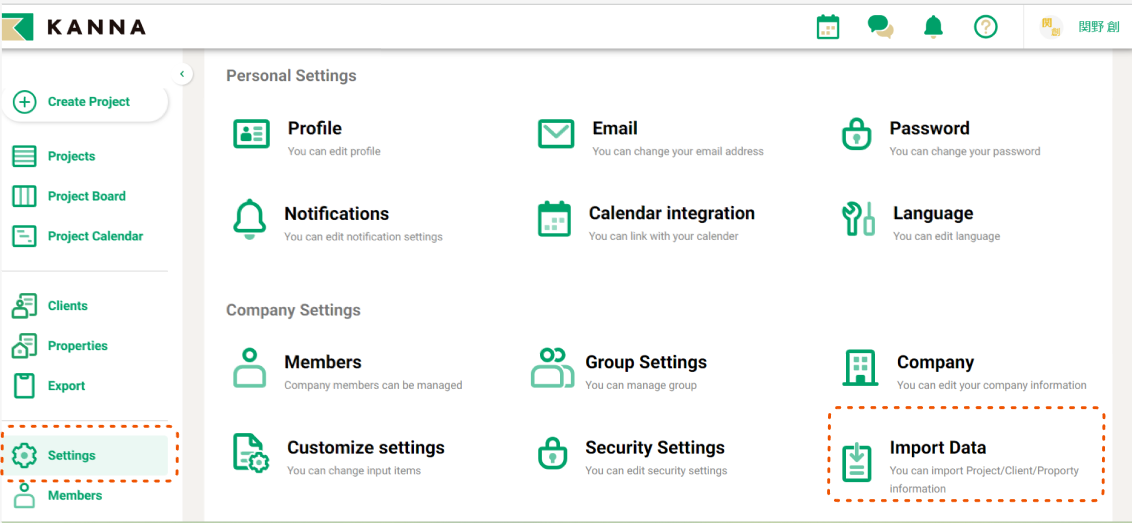Click the Security Settings lock icon
Image resolution: width=1132 pixels, height=523 pixels.
coord(553,453)
